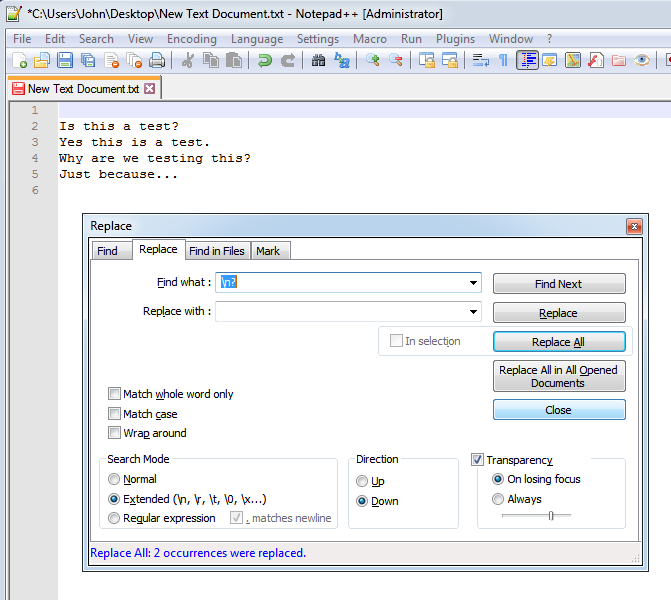Open the Macro menu
This screenshot has height=600, width=671.
pyautogui.click(x=370, y=39)
